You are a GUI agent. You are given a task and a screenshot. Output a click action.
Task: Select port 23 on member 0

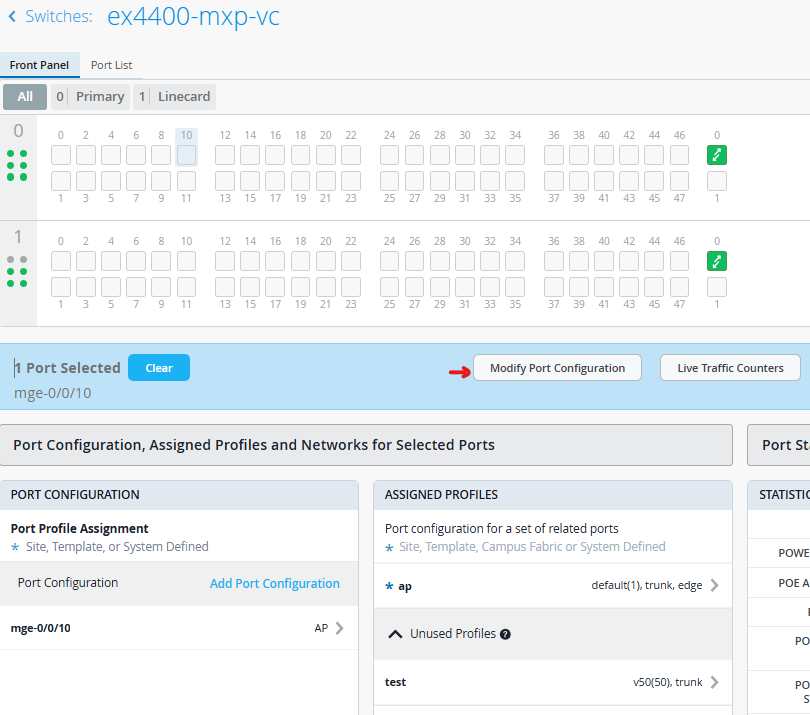351,181
